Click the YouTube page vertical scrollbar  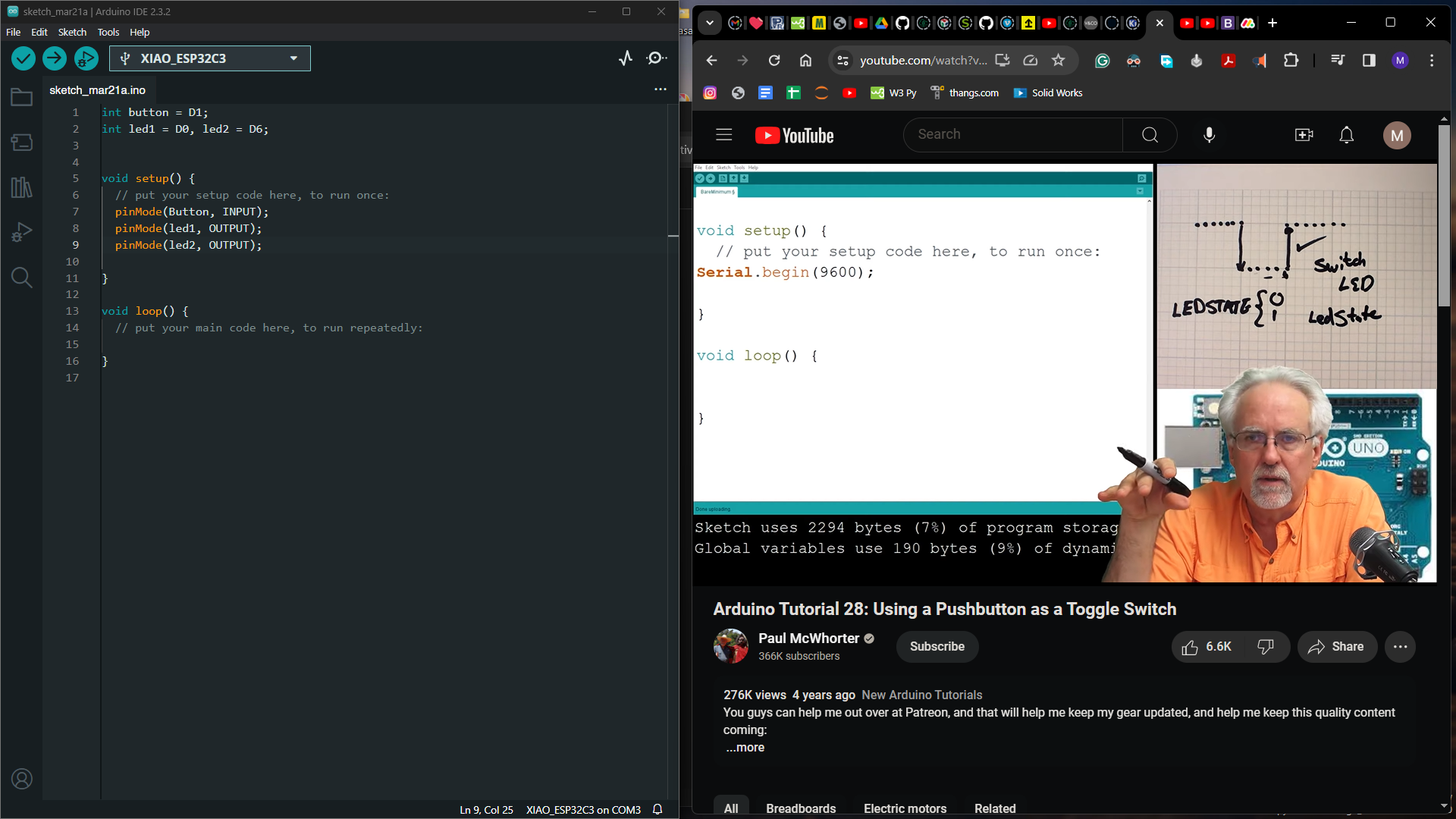(x=1444, y=215)
